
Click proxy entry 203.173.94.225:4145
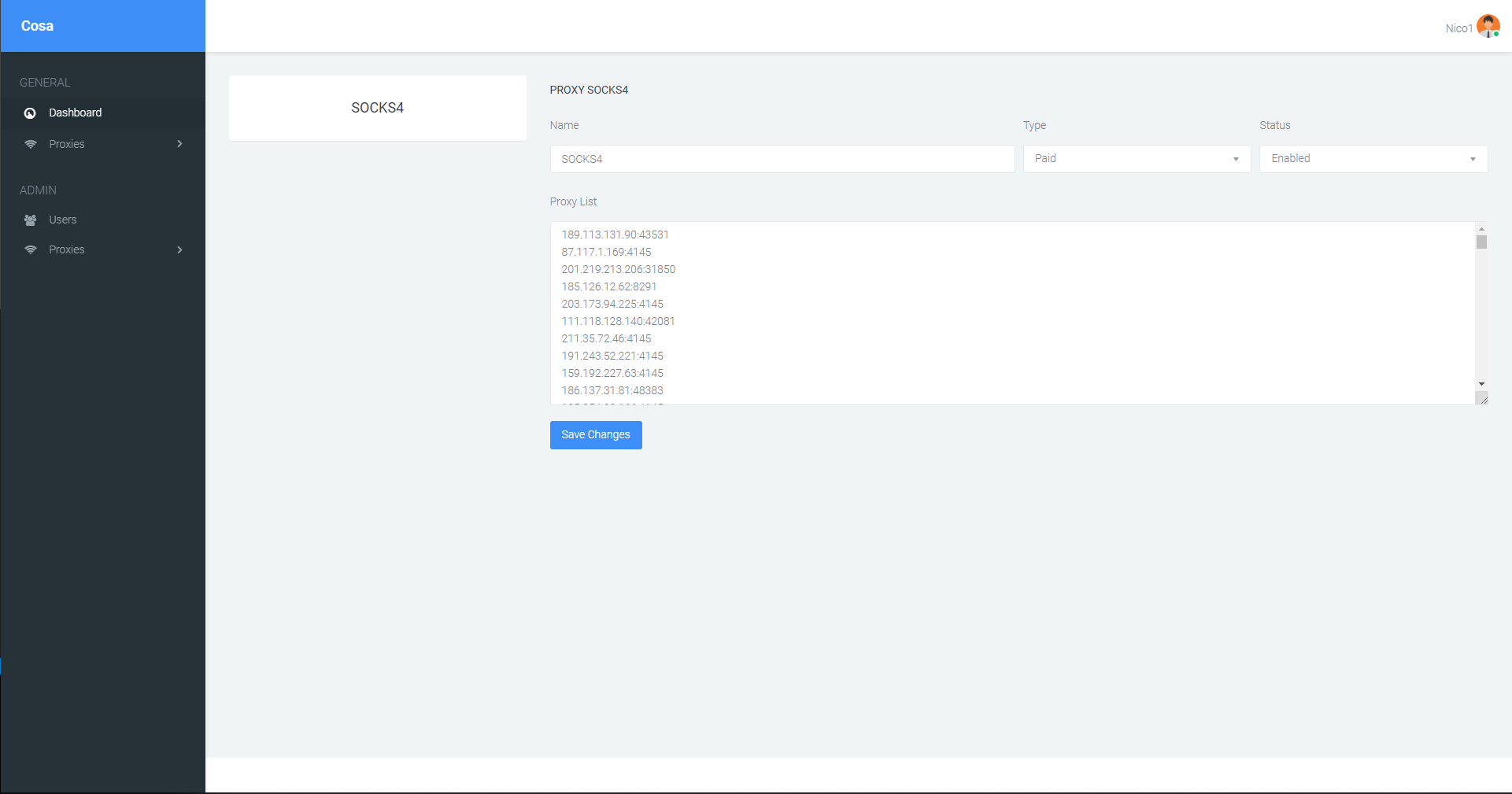coord(612,304)
